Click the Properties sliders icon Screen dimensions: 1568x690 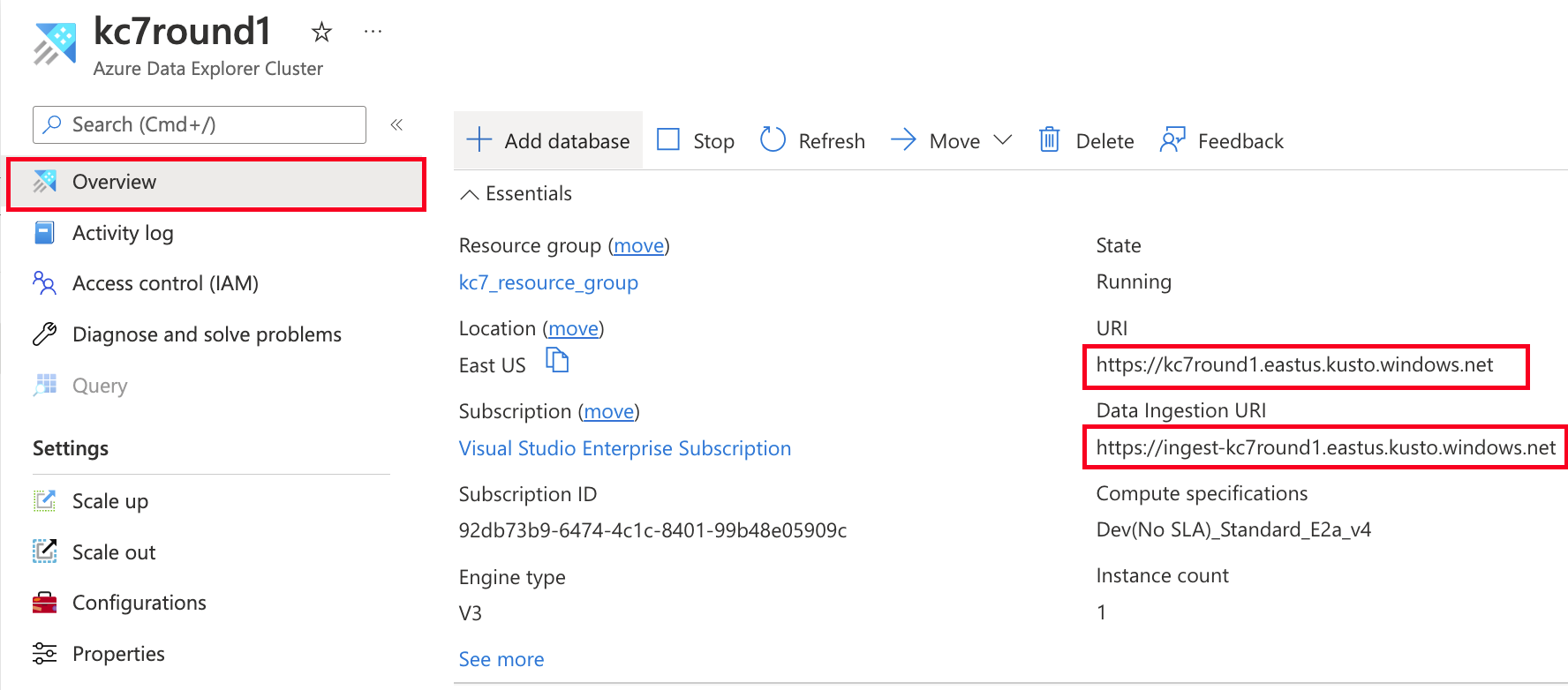[x=44, y=654]
